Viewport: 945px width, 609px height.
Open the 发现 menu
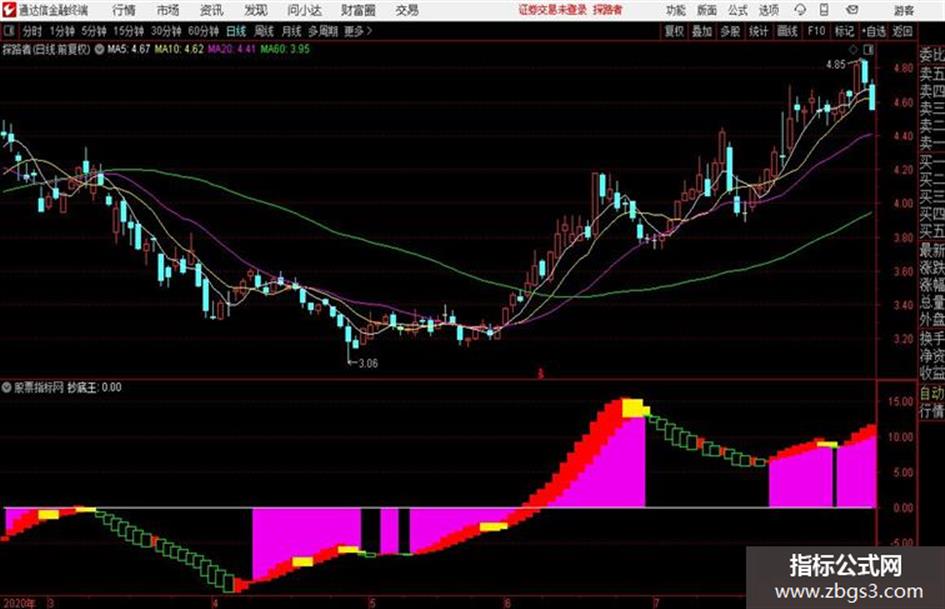point(256,10)
